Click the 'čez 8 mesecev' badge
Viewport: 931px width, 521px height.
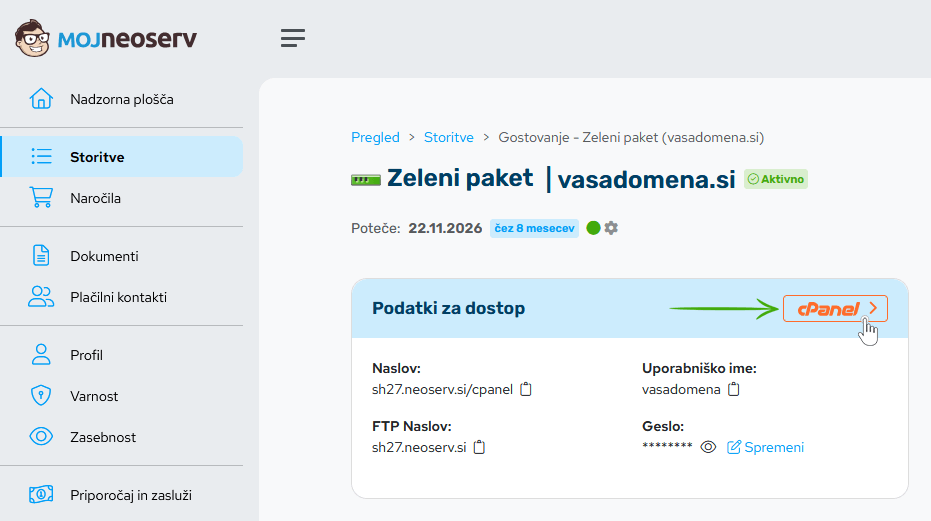pos(534,228)
